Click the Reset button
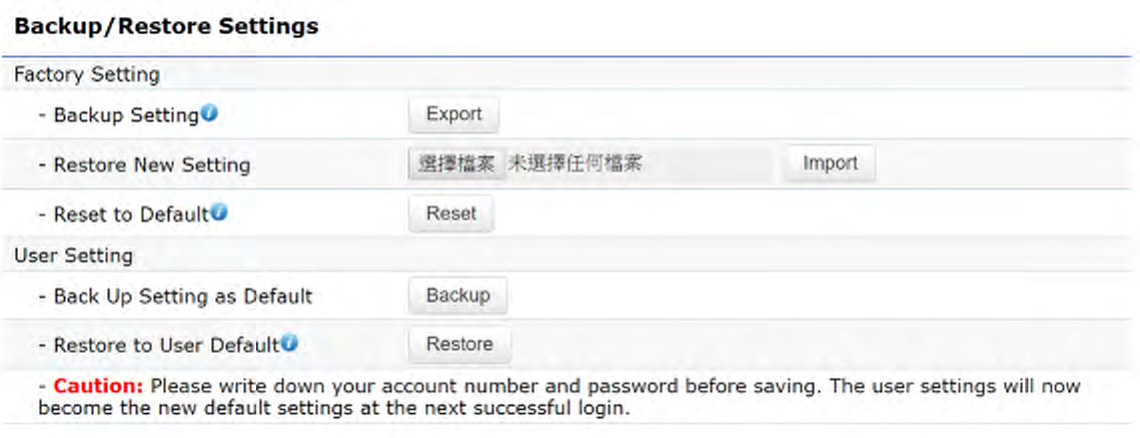This screenshot has width=1140, height=438. (x=451, y=215)
